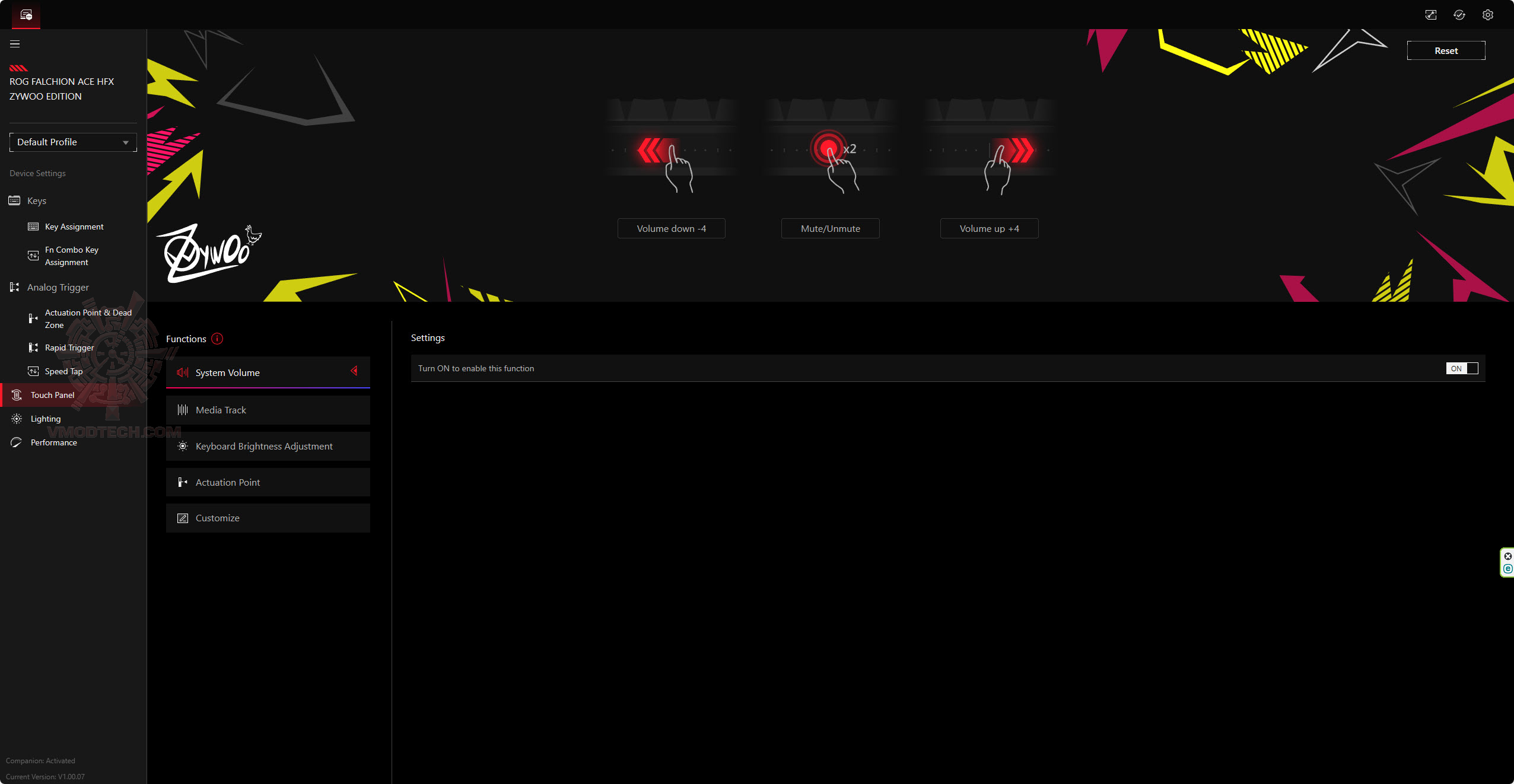Open the Default Profile dropdown
Screen dimensions: 1514x784
tap(72, 142)
